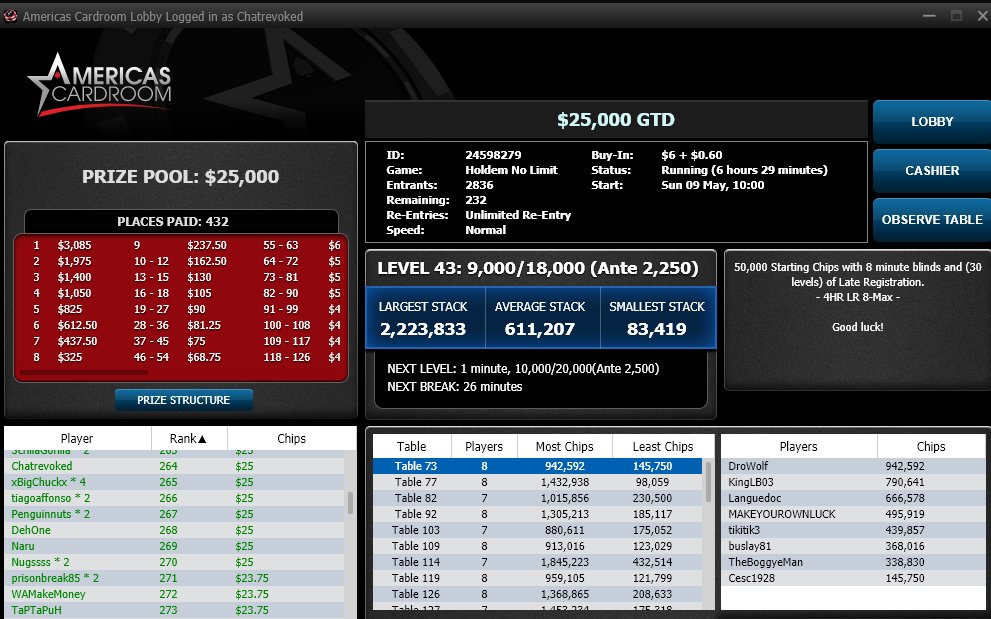Select MAKEYOUROWNLUCK in table players list
The image size is (991, 619).
(x=853, y=514)
